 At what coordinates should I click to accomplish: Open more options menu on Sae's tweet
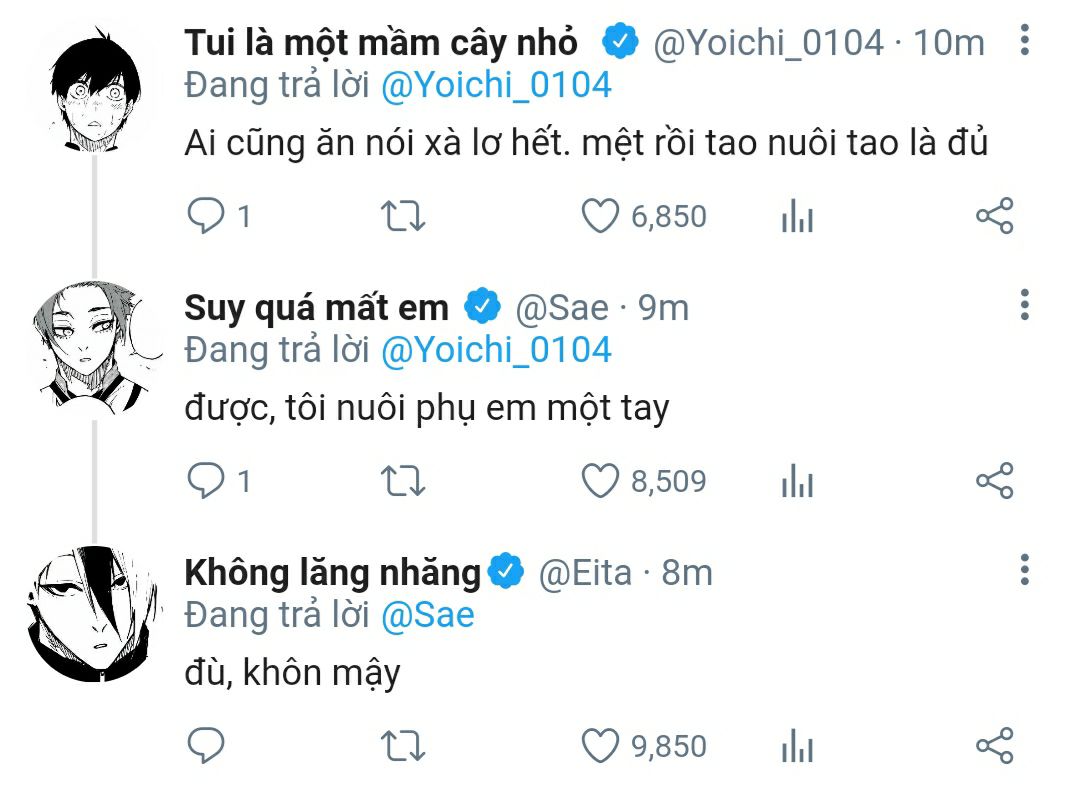pyautogui.click(x=1024, y=306)
